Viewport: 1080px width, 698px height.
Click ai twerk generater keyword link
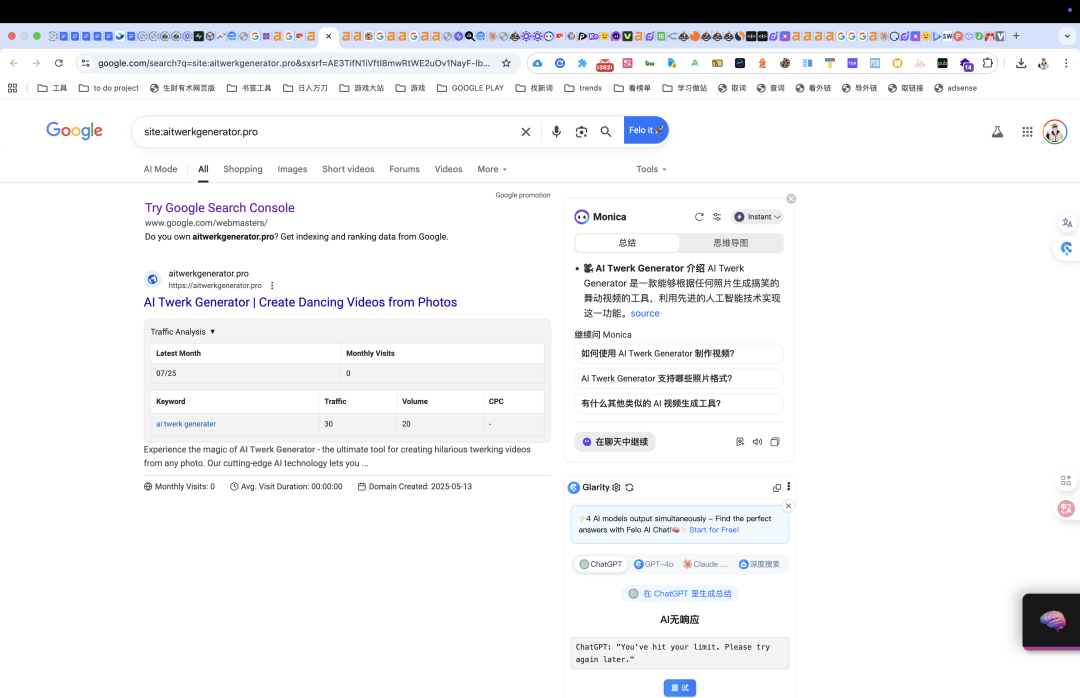(186, 424)
